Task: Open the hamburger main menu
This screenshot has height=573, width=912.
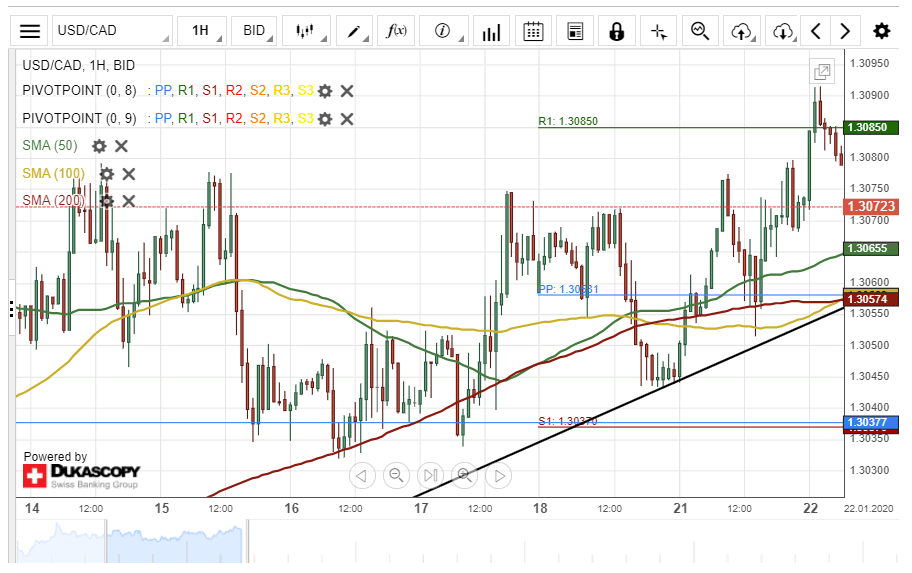Action: [x=31, y=31]
